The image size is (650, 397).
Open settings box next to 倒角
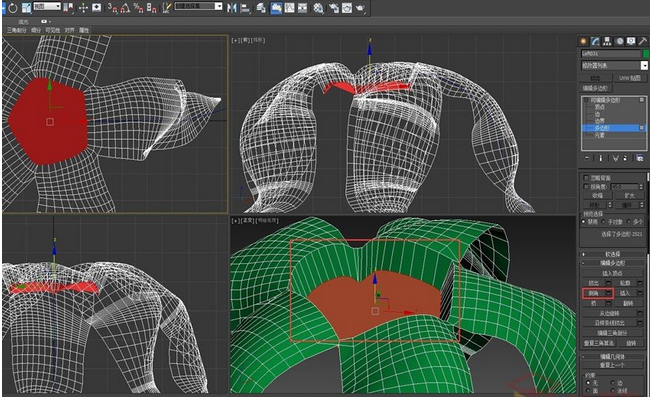point(609,293)
